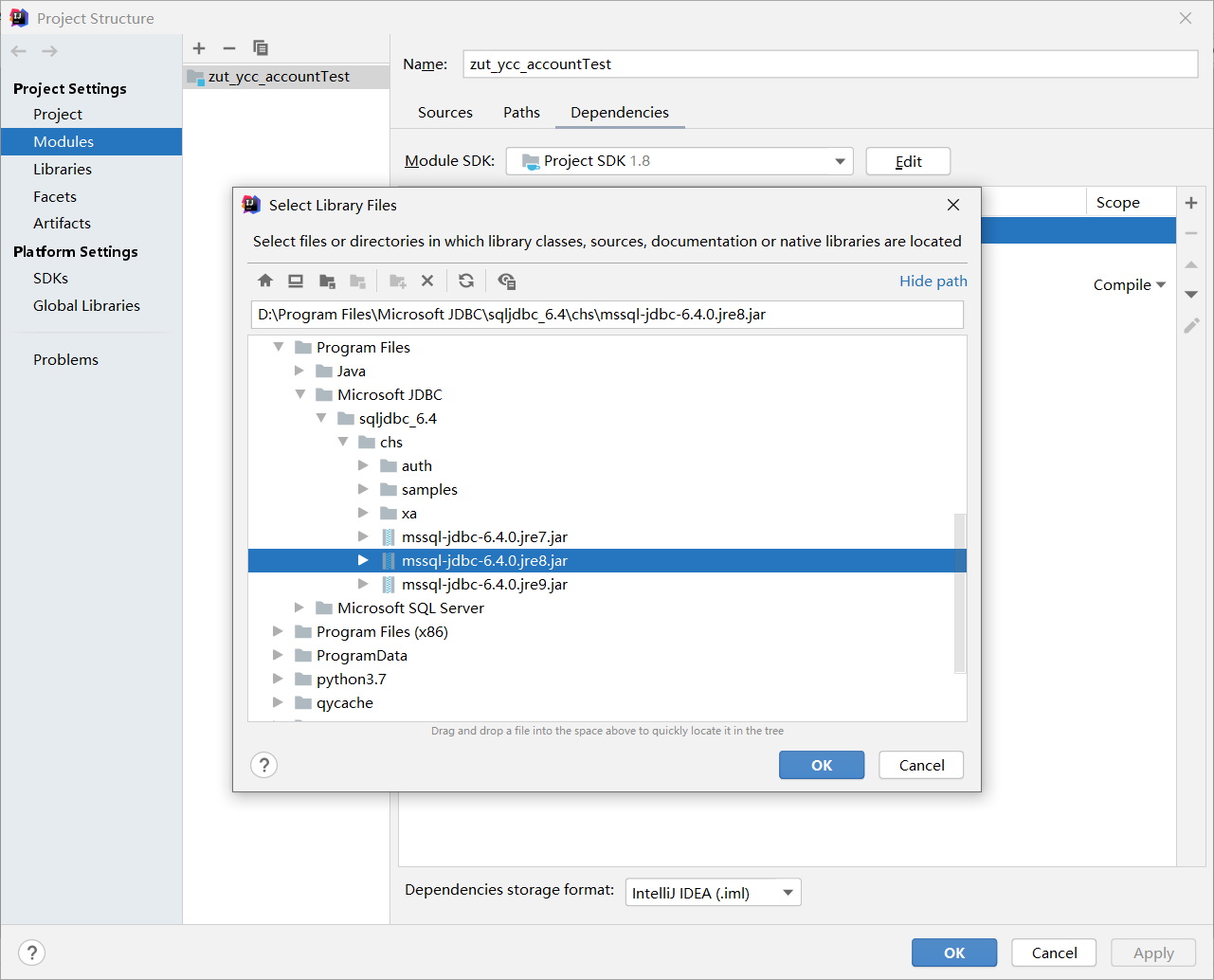Close the Select Library Files dialog
The height and width of the screenshot is (980, 1214).
953,205
